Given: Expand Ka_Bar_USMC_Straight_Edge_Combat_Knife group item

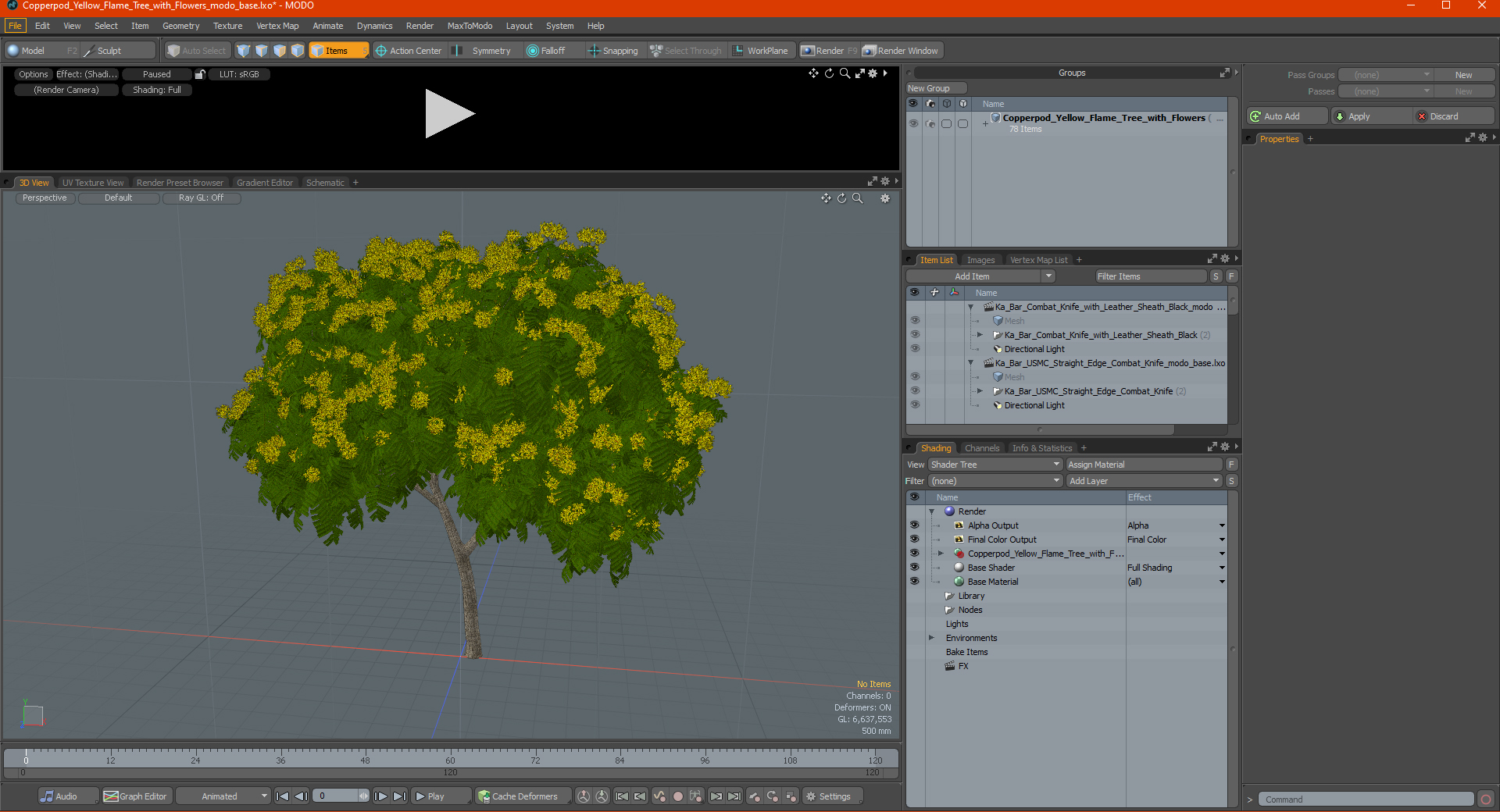Looking at the screenshot, I should [980, 391].
